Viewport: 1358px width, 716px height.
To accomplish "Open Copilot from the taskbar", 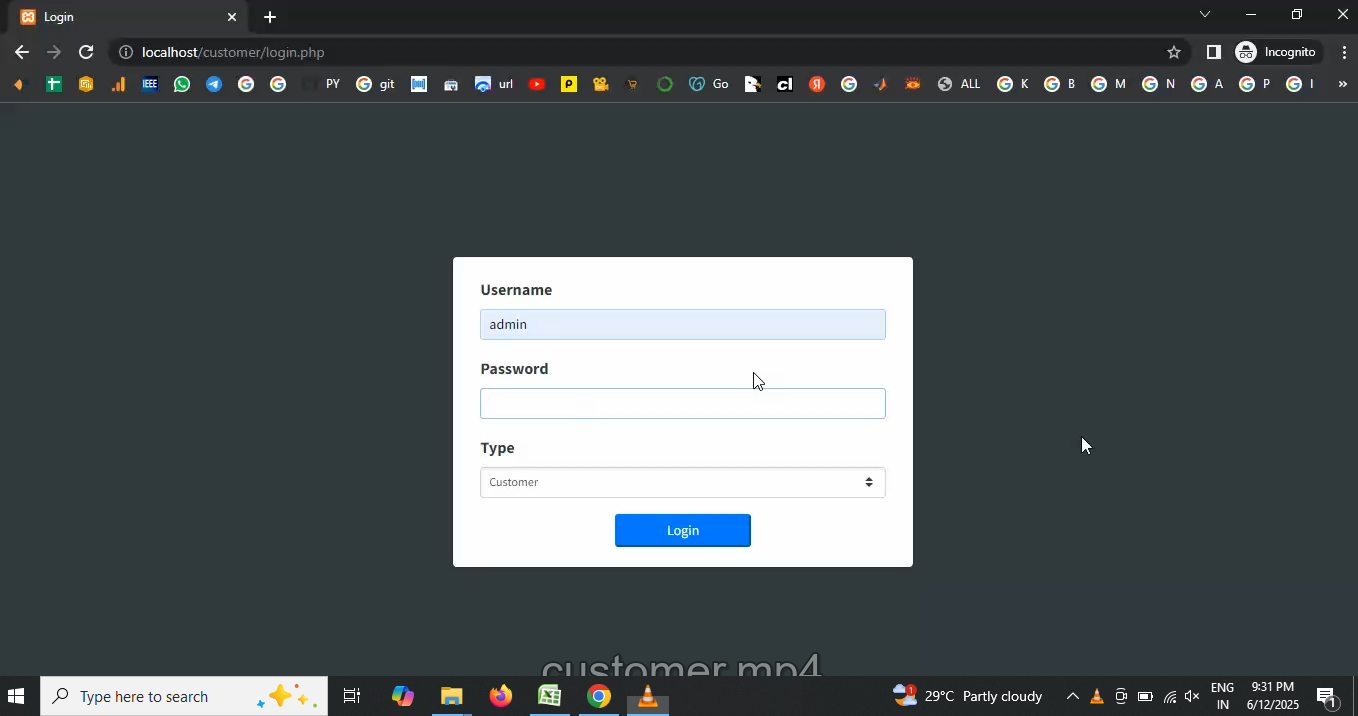I will click(403, 696).
